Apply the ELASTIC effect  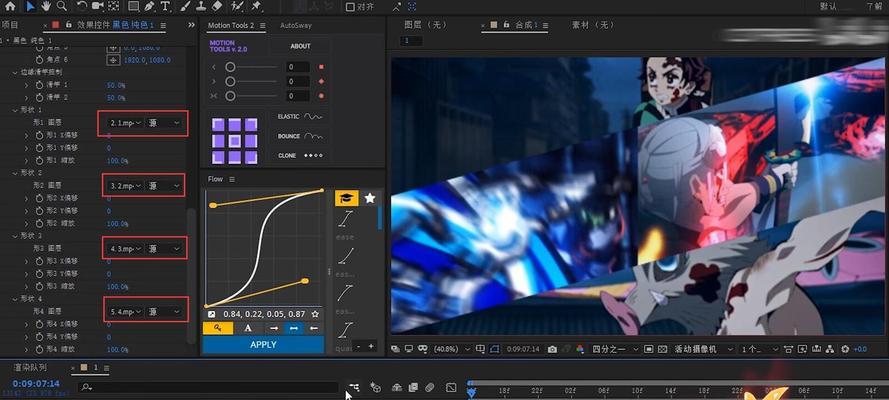tap(300, 117)
